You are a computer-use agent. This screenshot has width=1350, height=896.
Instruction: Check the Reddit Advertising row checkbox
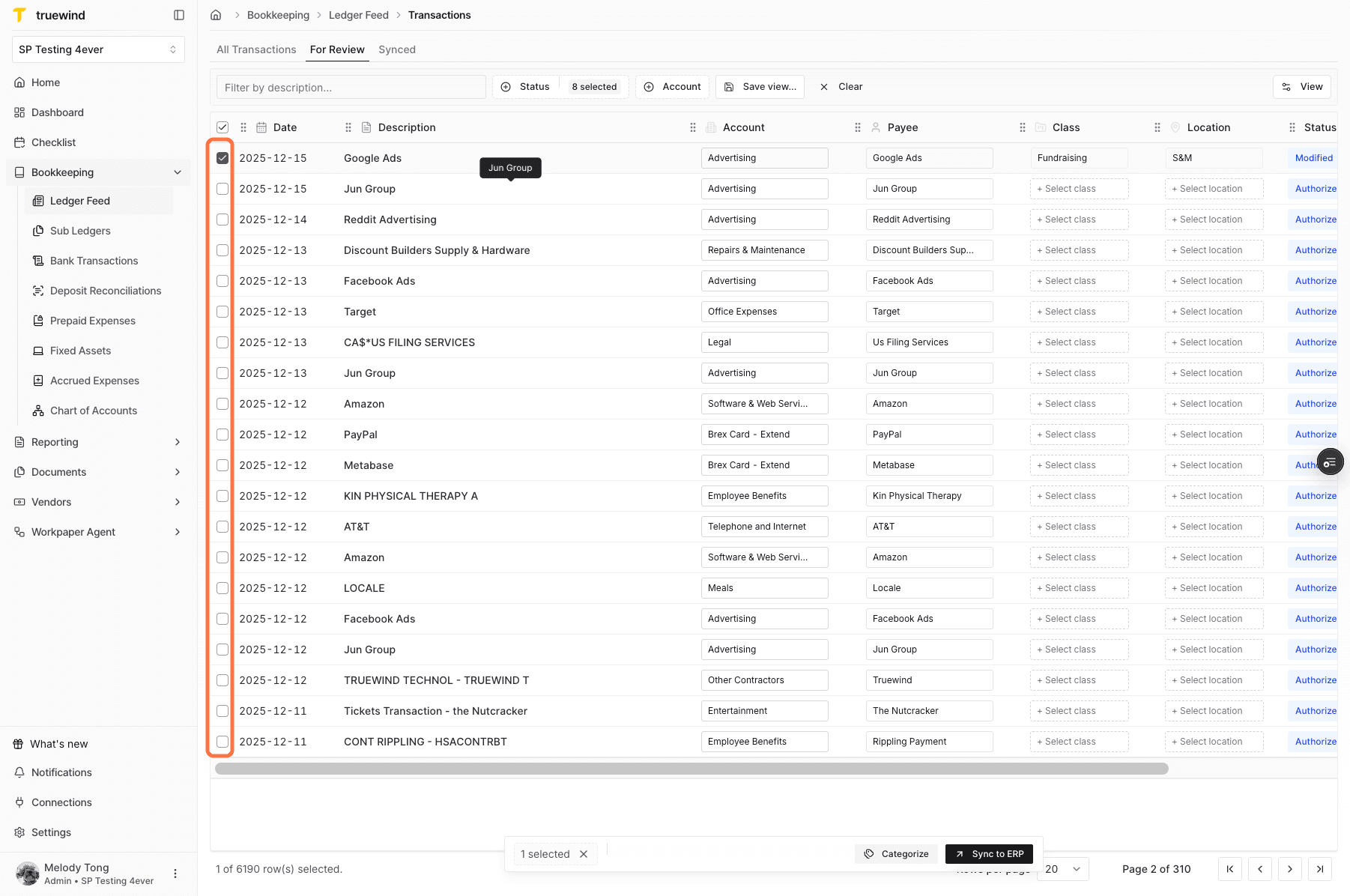[223, 220]
